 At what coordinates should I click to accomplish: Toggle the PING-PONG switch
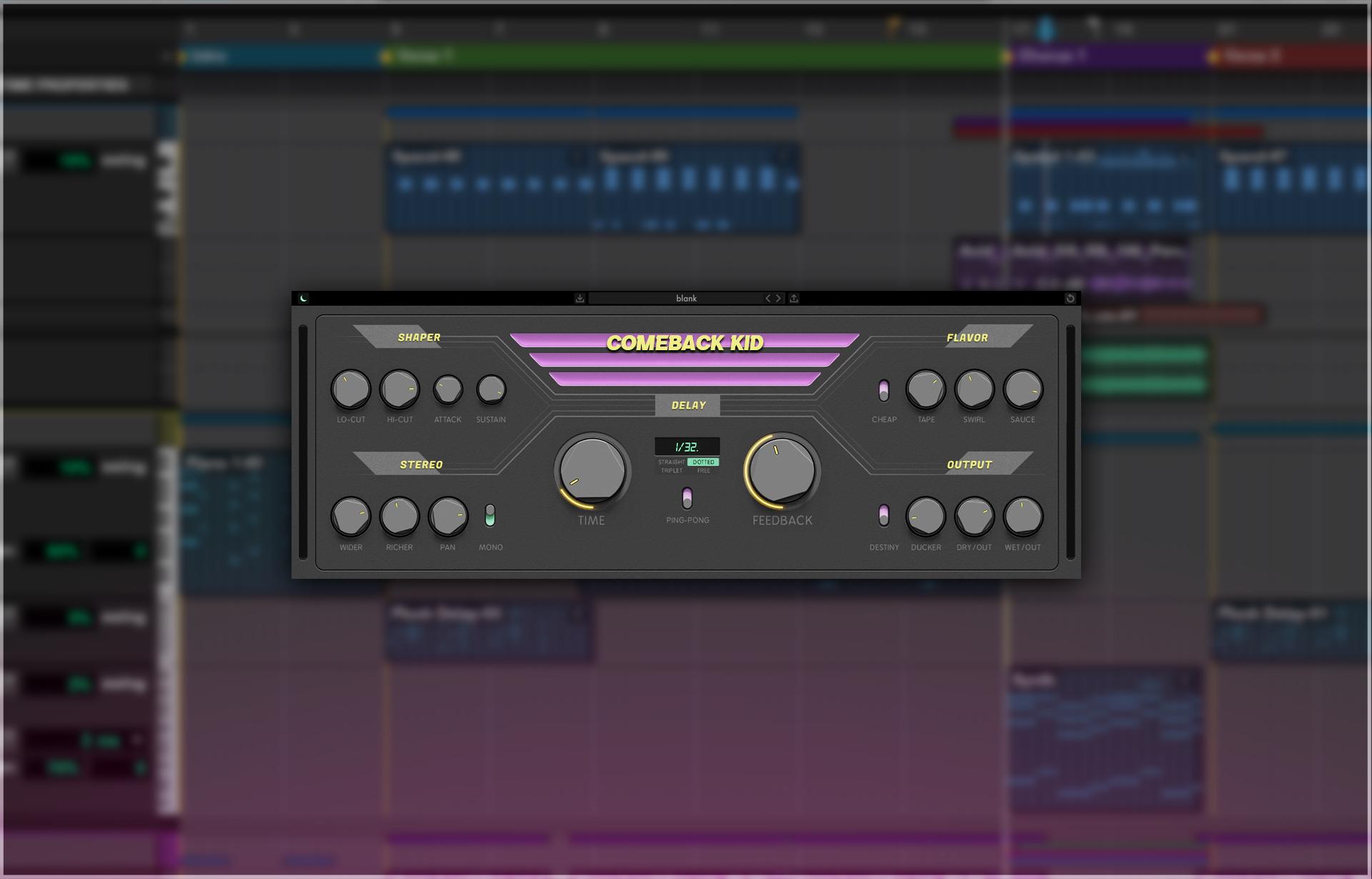click(x=687, y=498)
